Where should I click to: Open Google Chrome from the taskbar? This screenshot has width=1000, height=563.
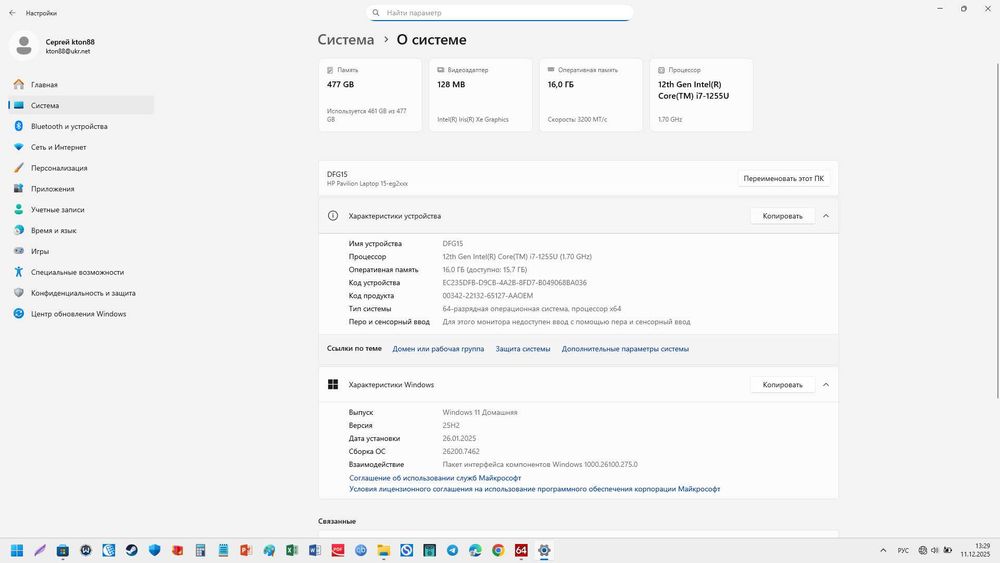[x=498, y=550]
